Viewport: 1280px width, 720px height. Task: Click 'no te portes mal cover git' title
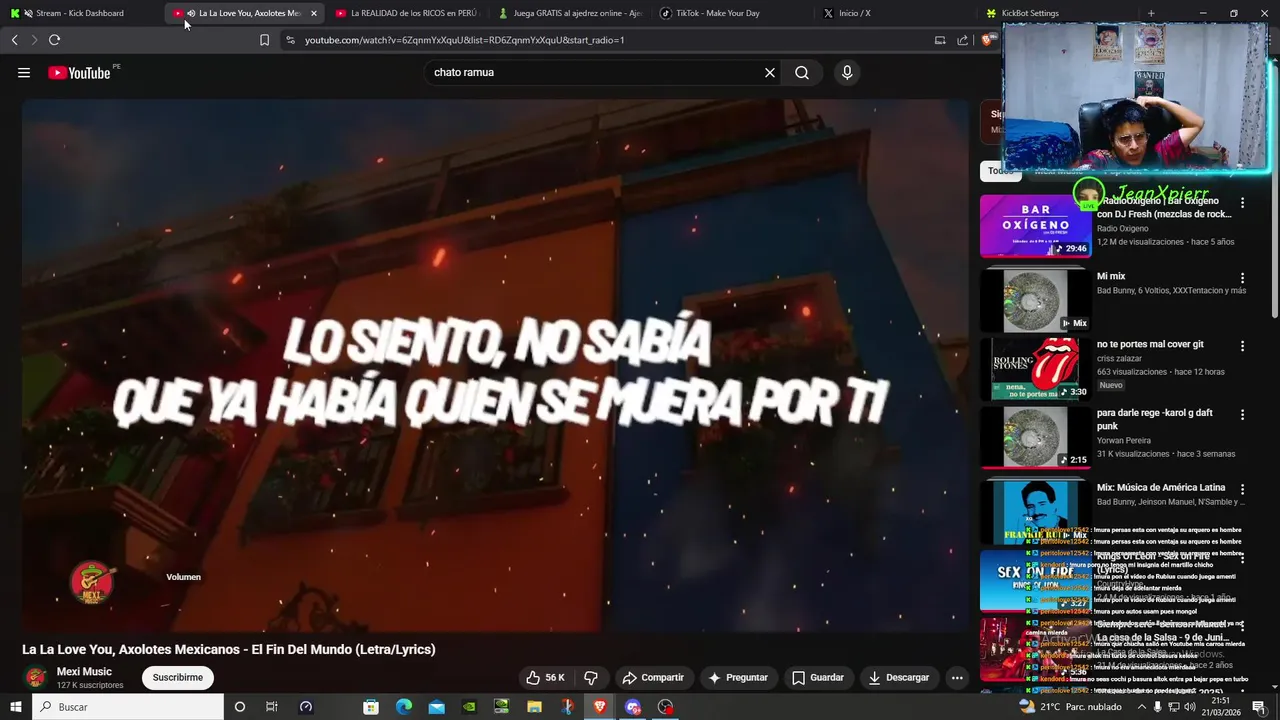click(1150, 344)
